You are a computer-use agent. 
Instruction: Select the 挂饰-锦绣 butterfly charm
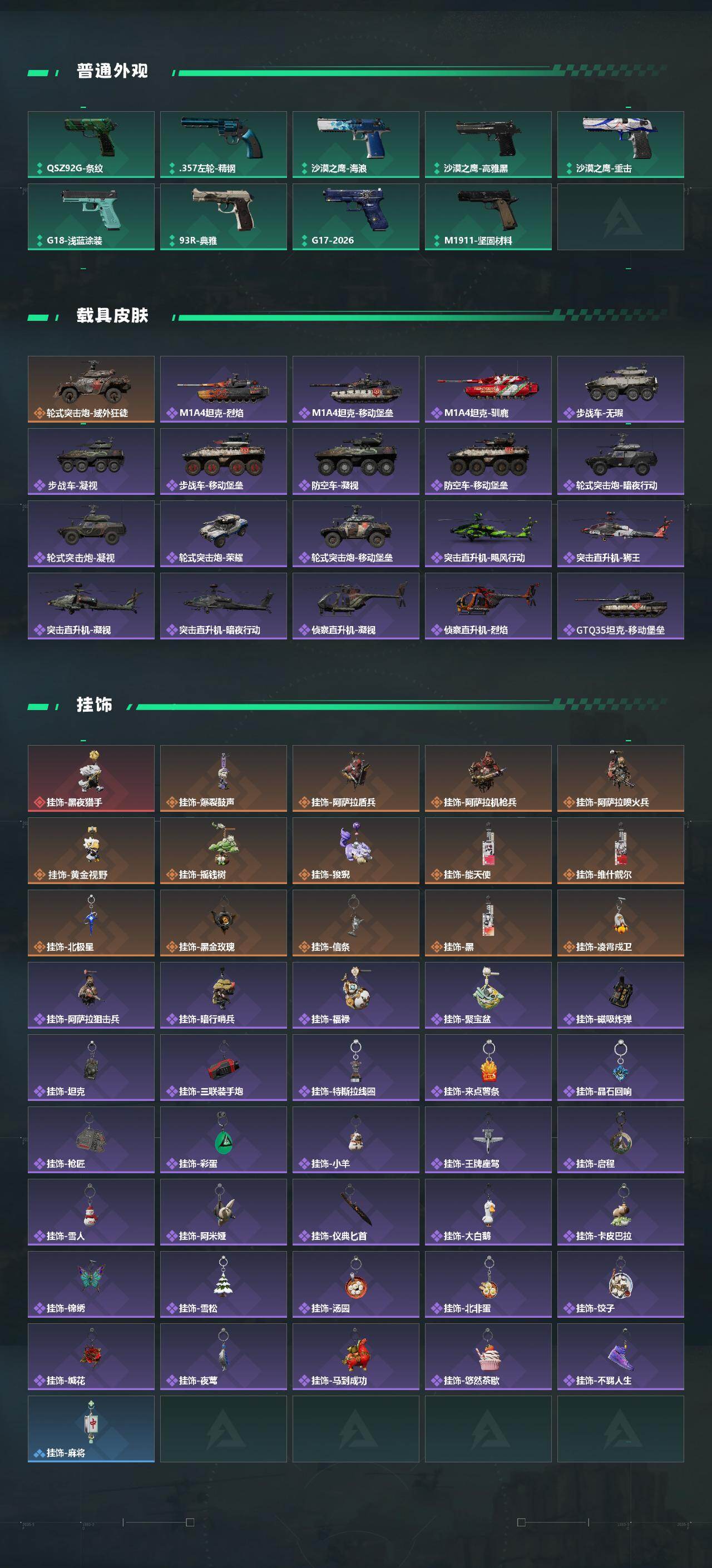tap(91, 1284)
